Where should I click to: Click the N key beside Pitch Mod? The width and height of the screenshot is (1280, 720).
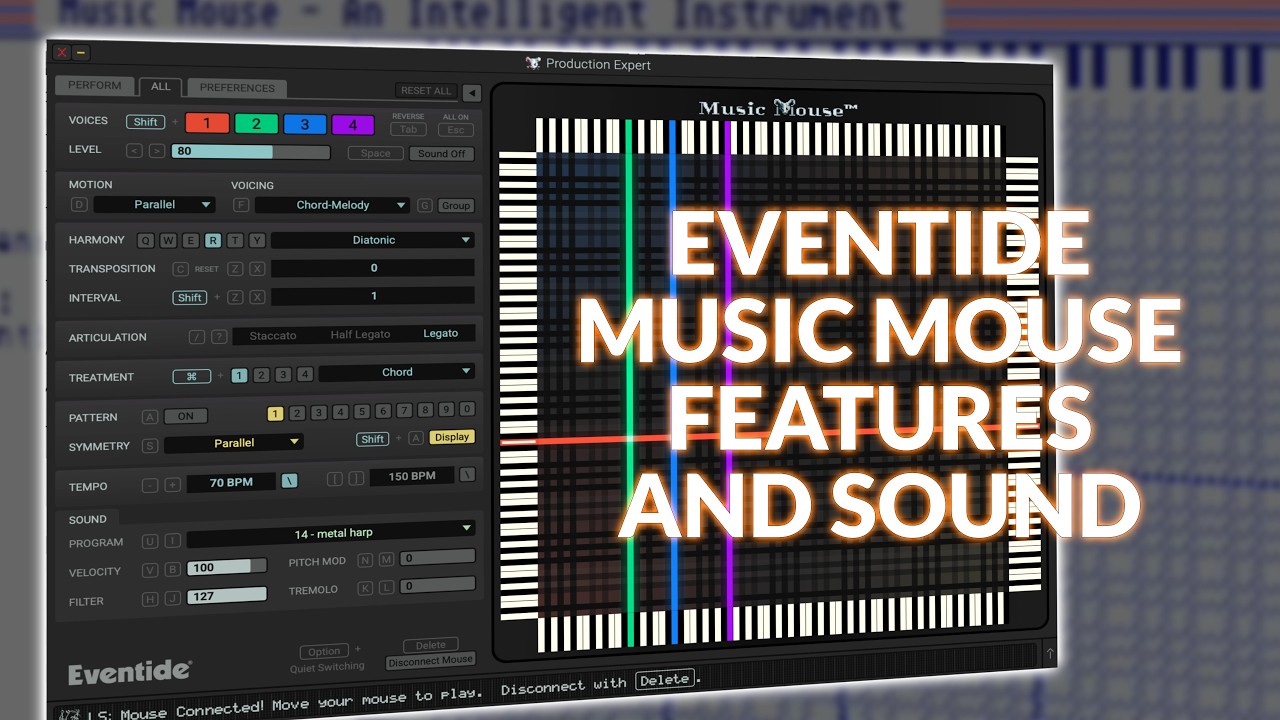[x=365, y=560]
